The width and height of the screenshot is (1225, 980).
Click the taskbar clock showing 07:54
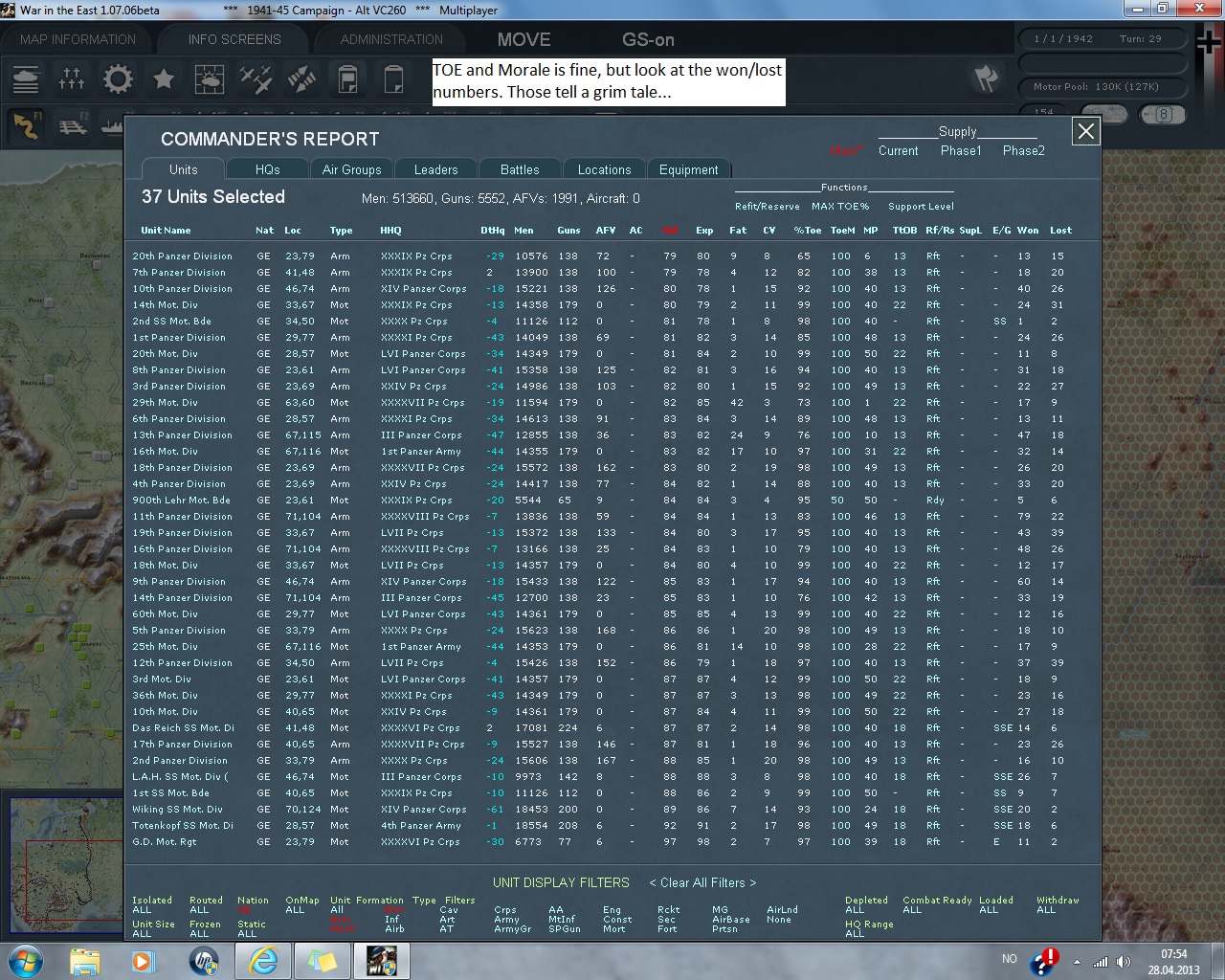pos(1173,961)
